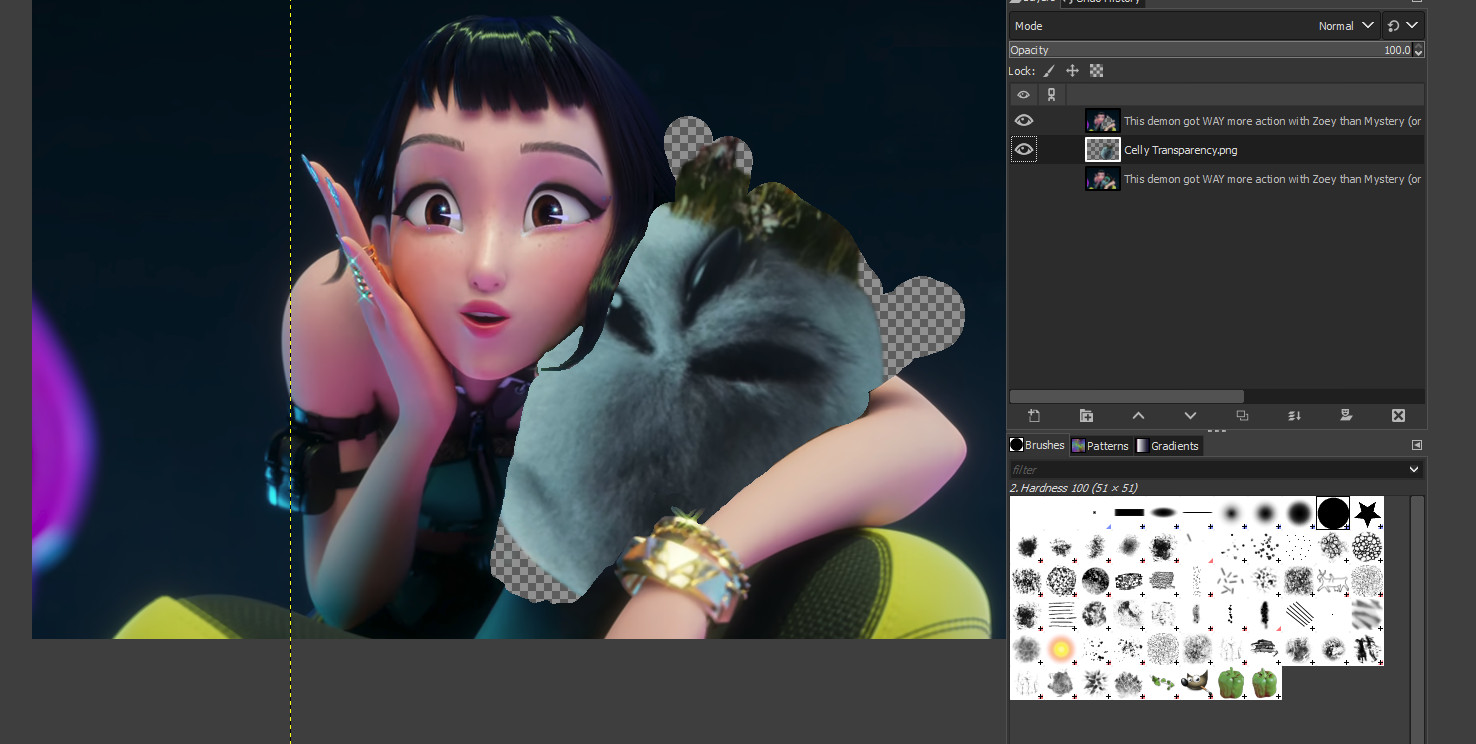
Task: Create a new layer group
Action: (1086, 416)
